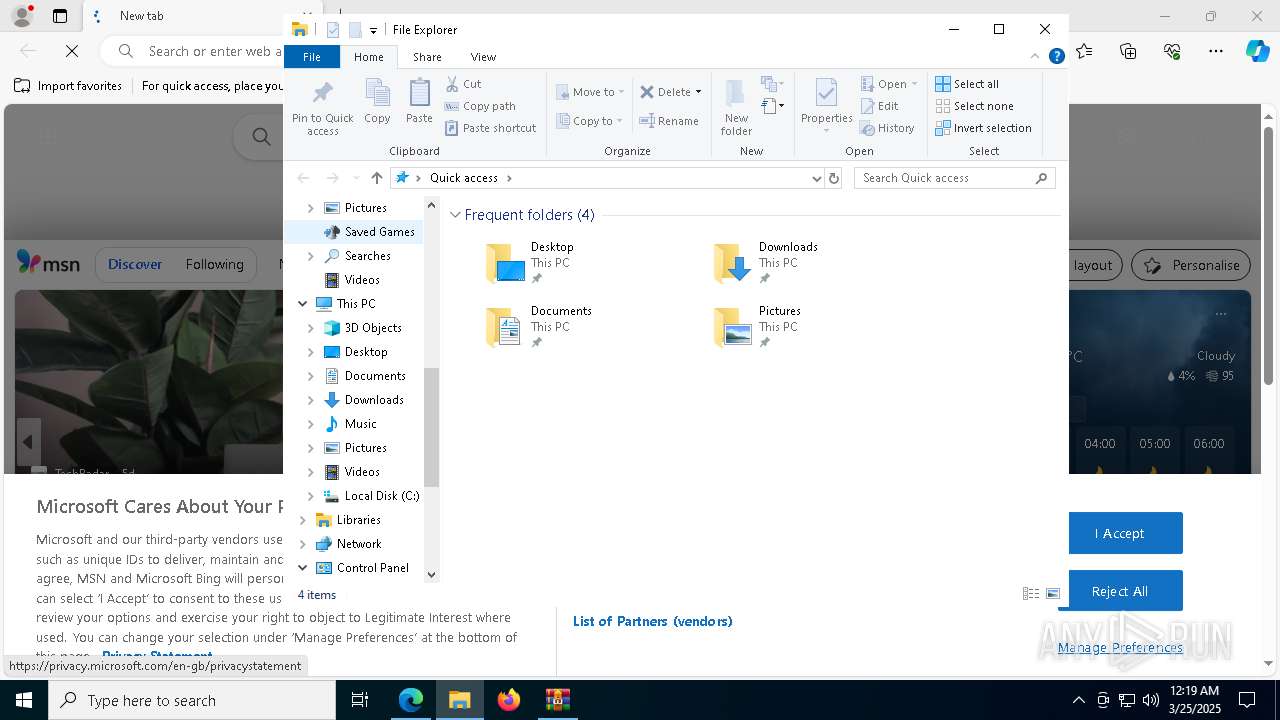Switch to large icons view icon

point(1053,594)
